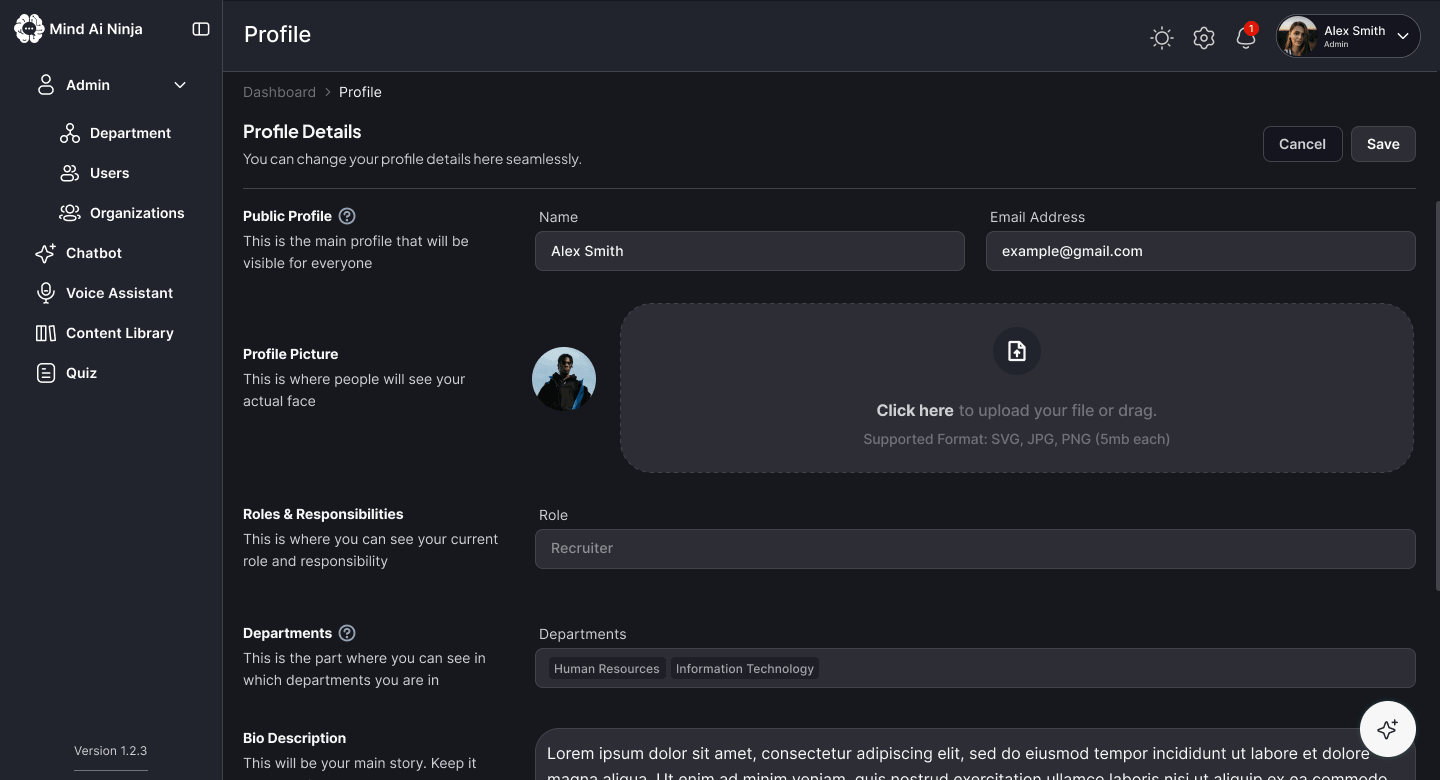Click the Profile breadcrumb text
1440x780 pixels.
360,92
